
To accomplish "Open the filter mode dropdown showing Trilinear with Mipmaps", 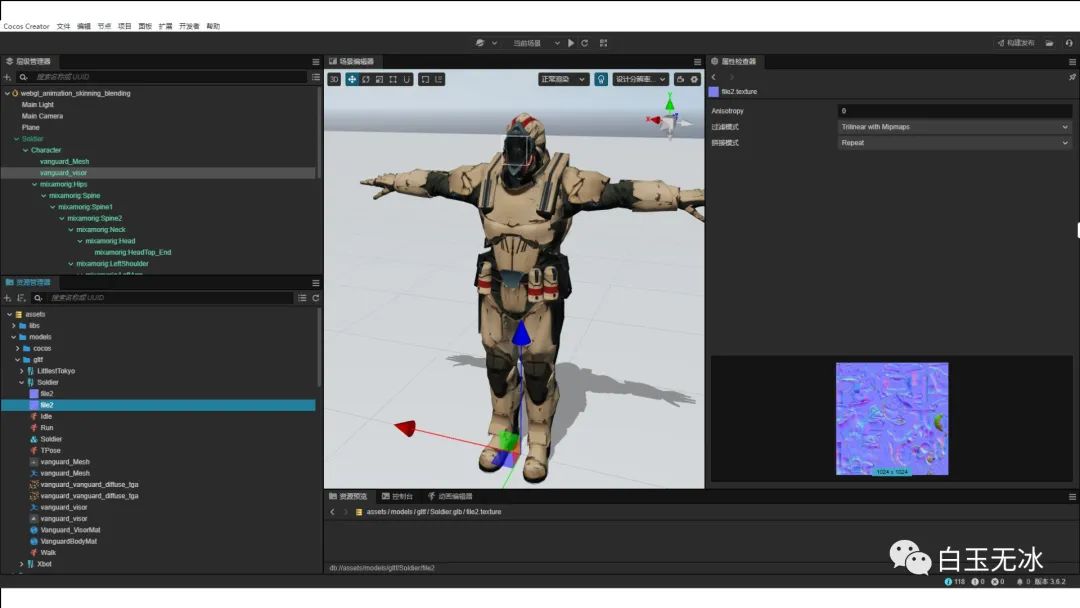I will click(x=954, y=127).
